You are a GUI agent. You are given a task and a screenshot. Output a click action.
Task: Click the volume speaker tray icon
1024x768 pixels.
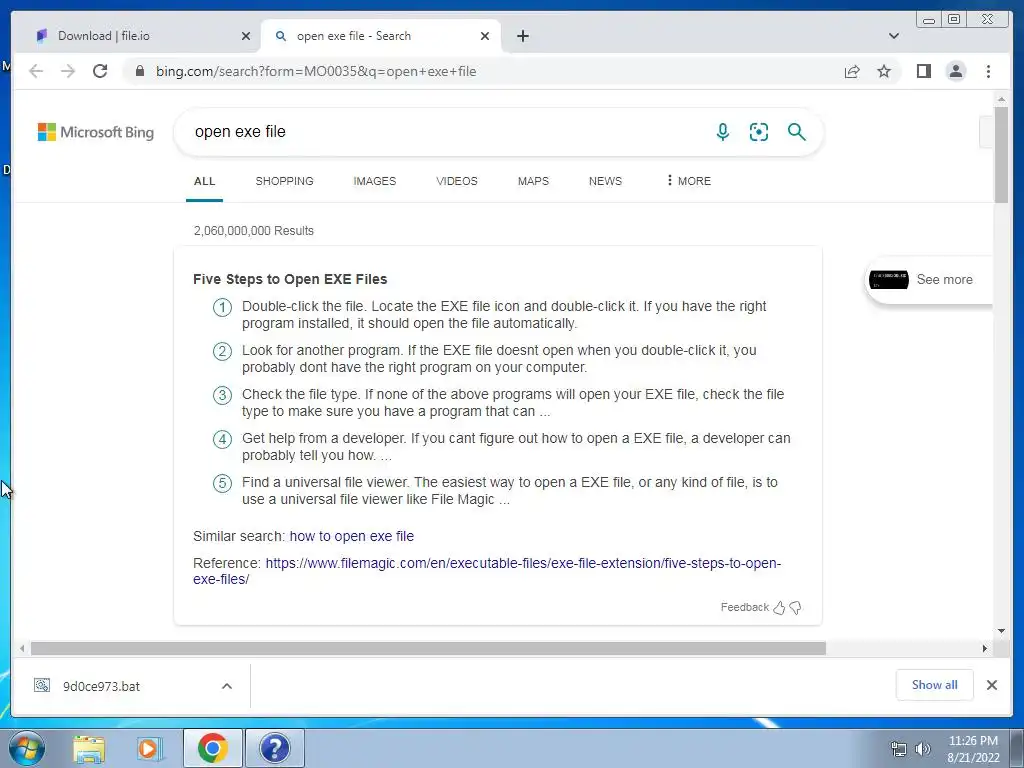(x=922, y=749)
